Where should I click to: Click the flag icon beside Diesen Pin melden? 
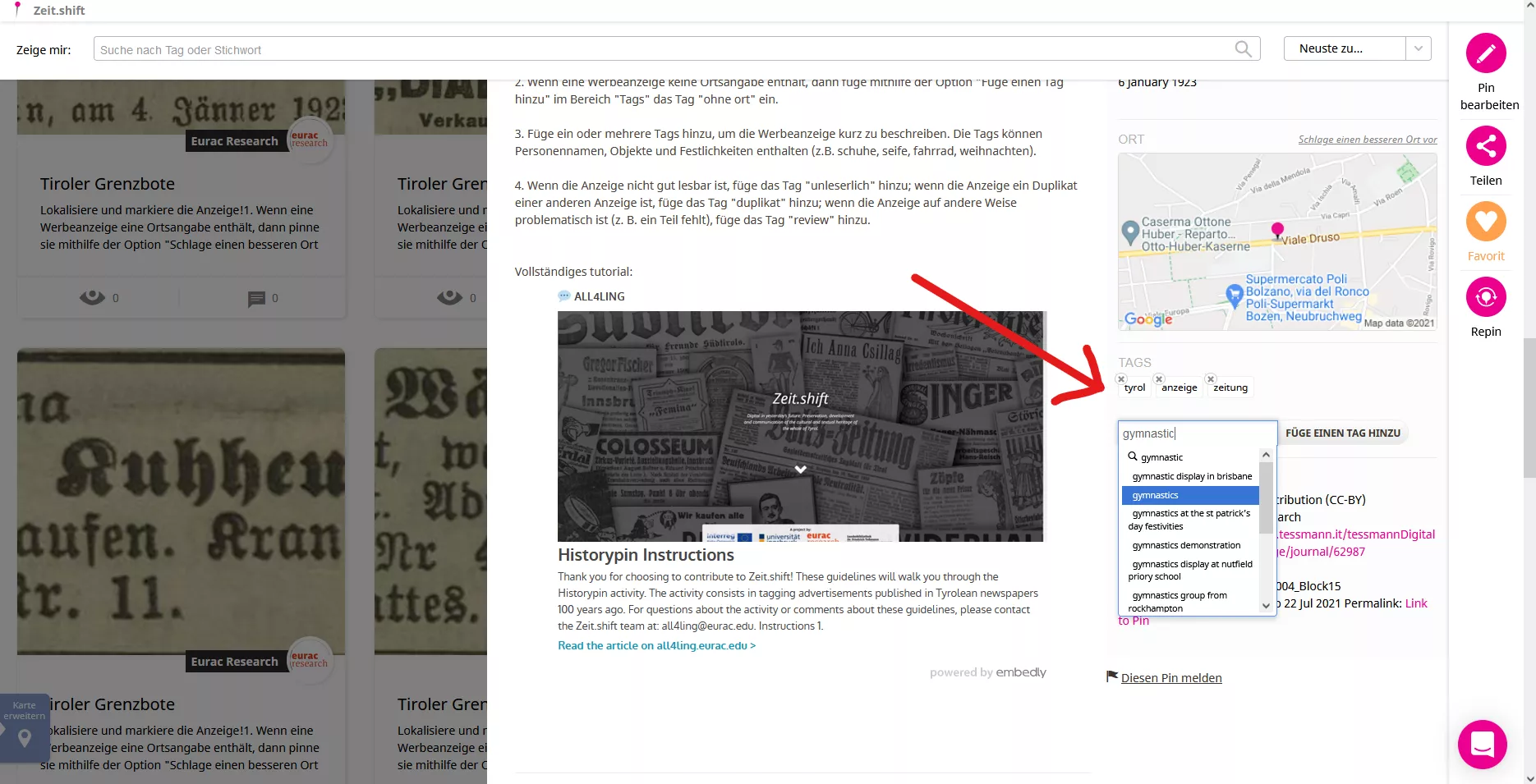[x=1112, y=676]
